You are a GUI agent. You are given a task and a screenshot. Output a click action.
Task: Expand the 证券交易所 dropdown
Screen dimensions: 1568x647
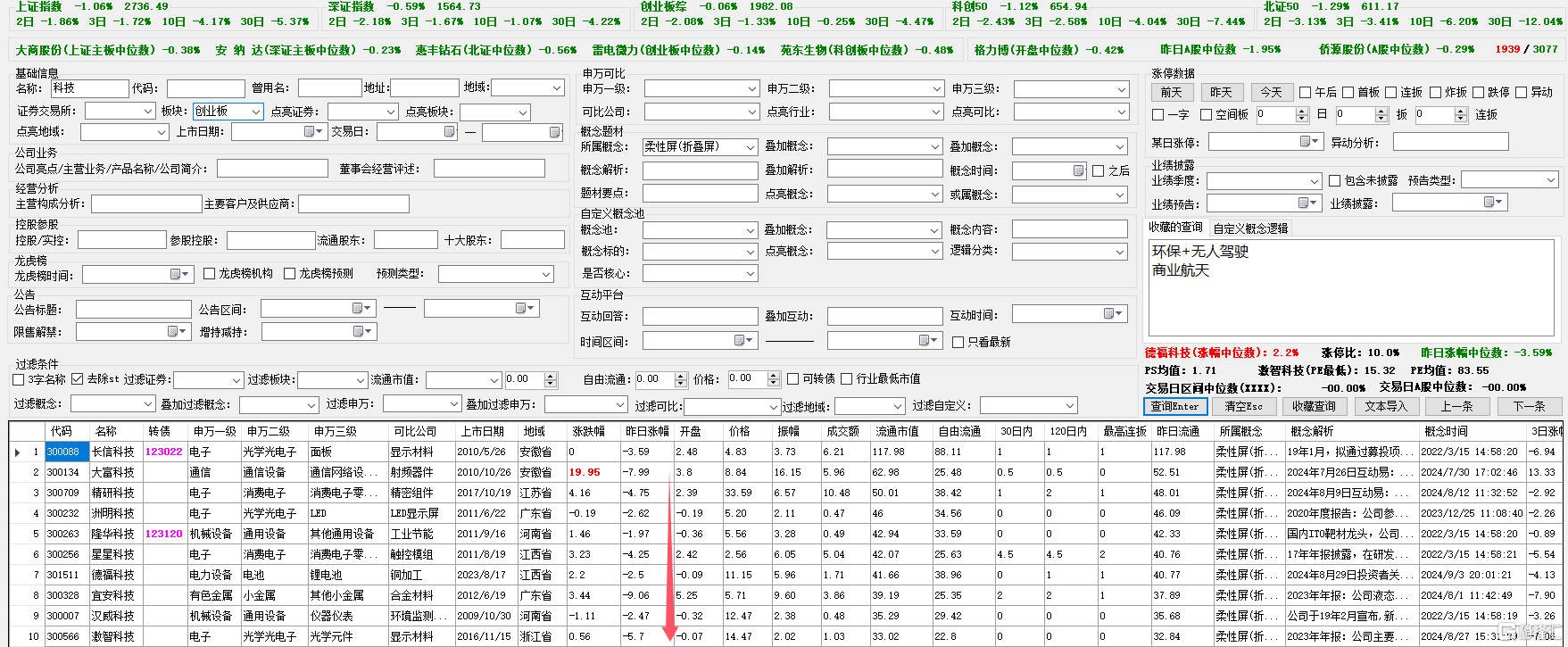point(148,112)
